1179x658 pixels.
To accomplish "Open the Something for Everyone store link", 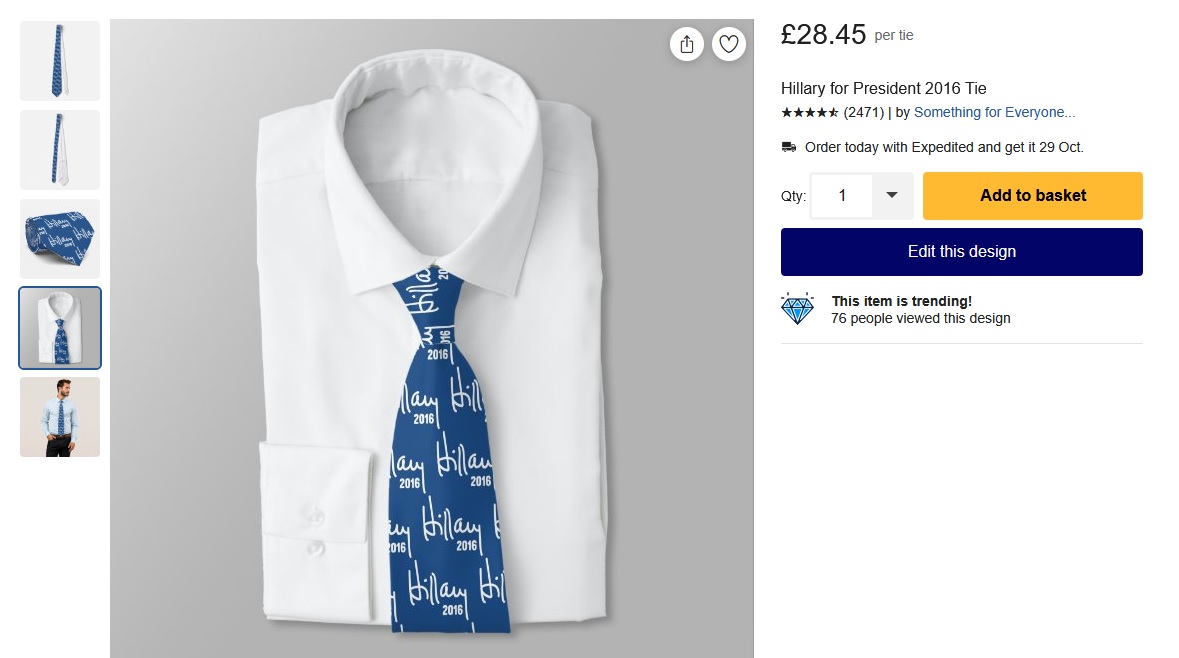I will [x=994, y=113].
